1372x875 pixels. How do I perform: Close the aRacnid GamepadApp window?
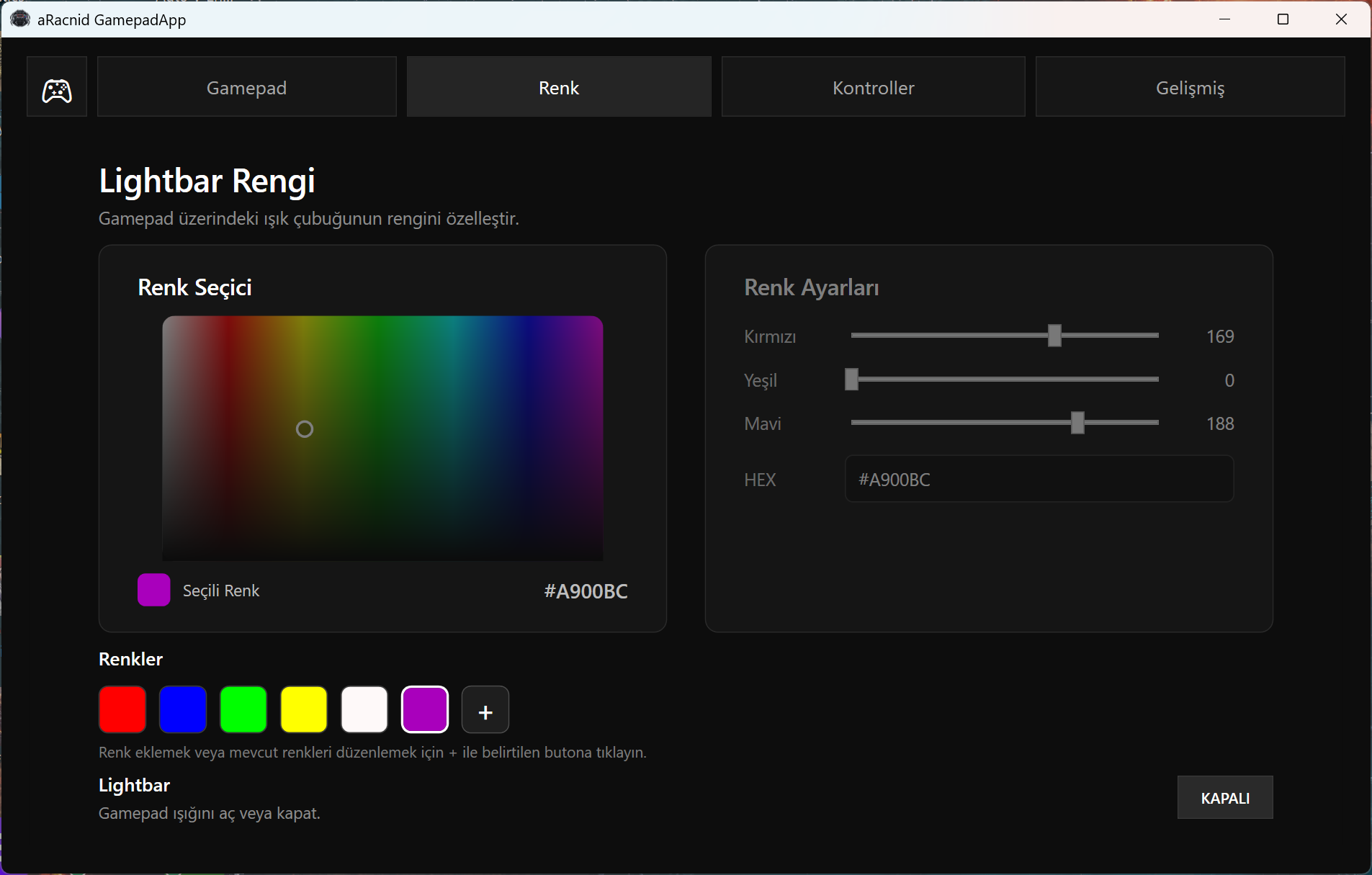[1341, 19]
